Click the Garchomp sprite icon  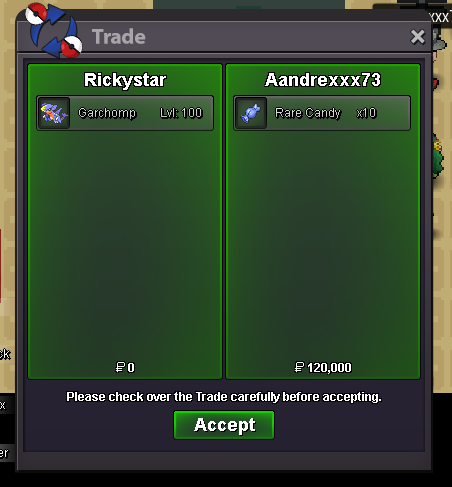click(x=54, y=113)
